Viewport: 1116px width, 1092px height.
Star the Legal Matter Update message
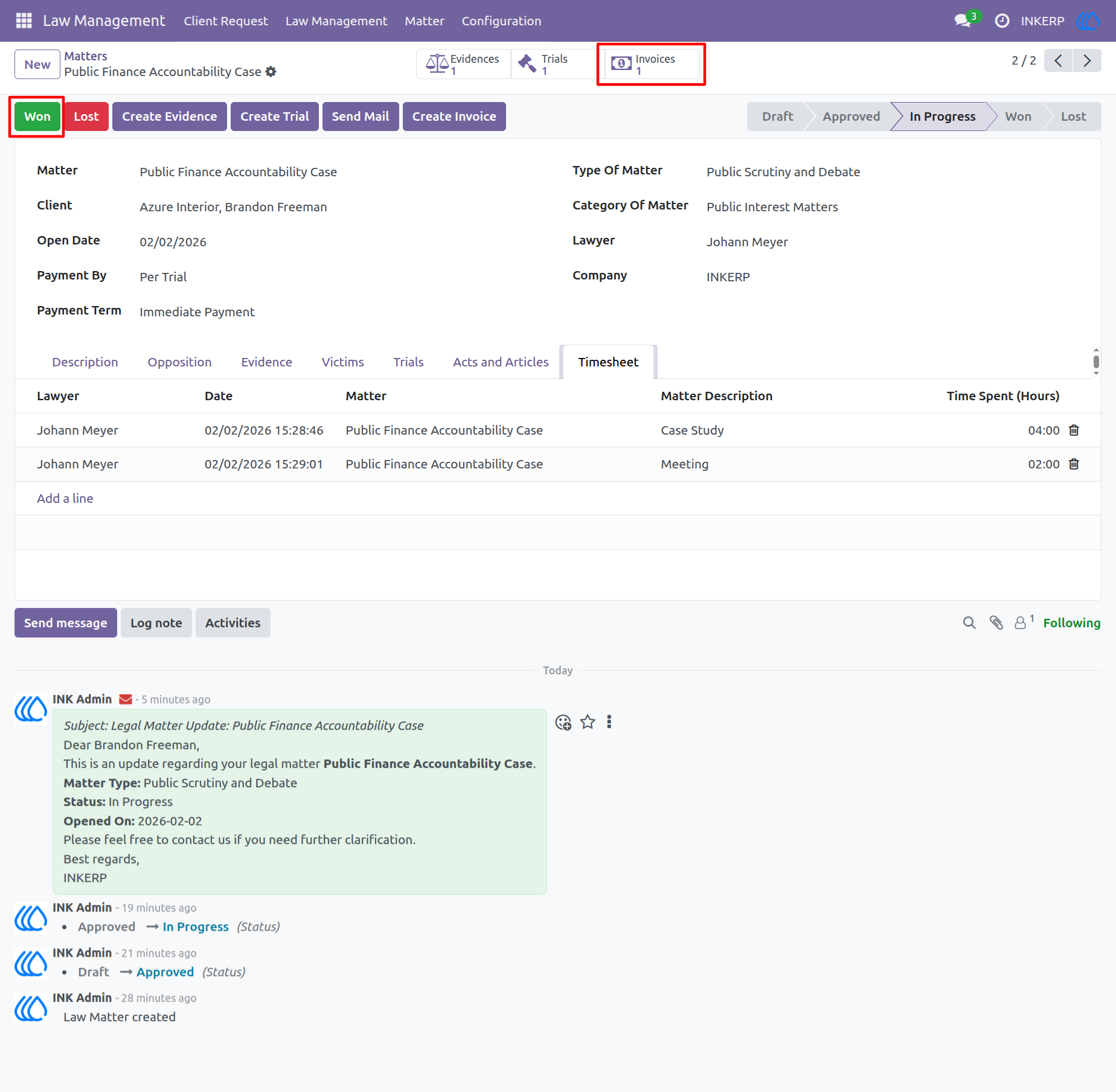587,722
